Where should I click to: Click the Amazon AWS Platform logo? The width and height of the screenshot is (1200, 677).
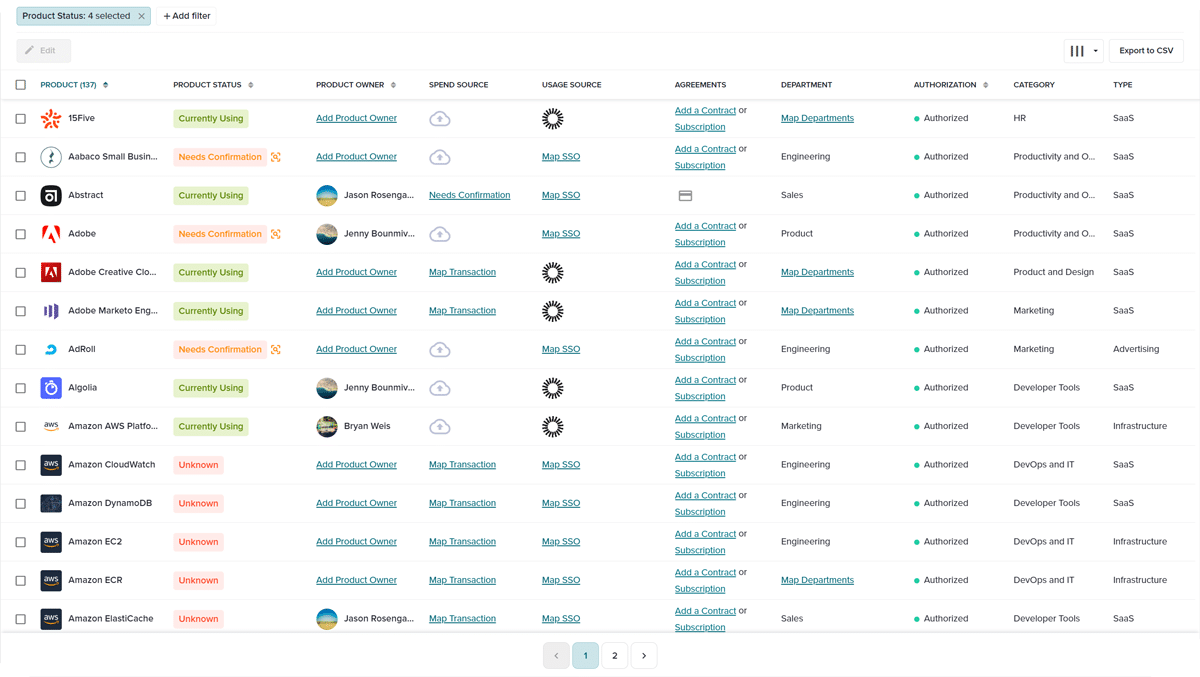point(51,427)
